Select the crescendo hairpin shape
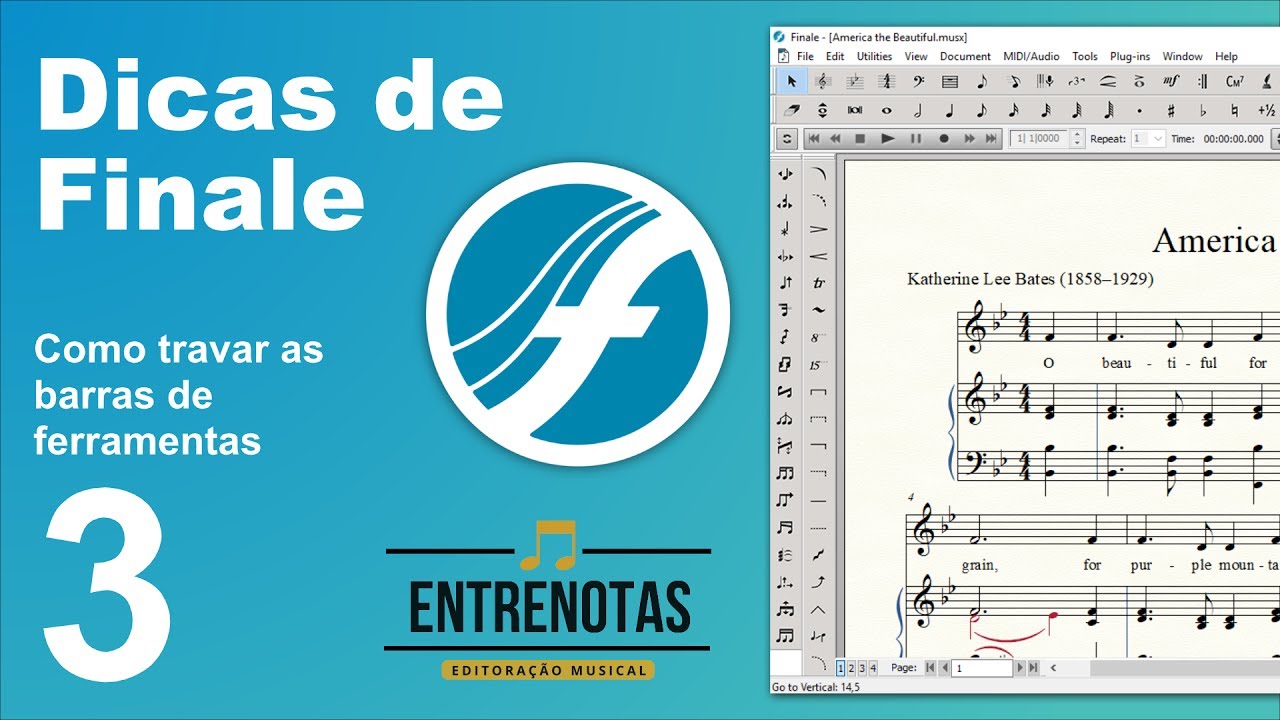This screenshot has width=1280, height=720. click(819, 256)
